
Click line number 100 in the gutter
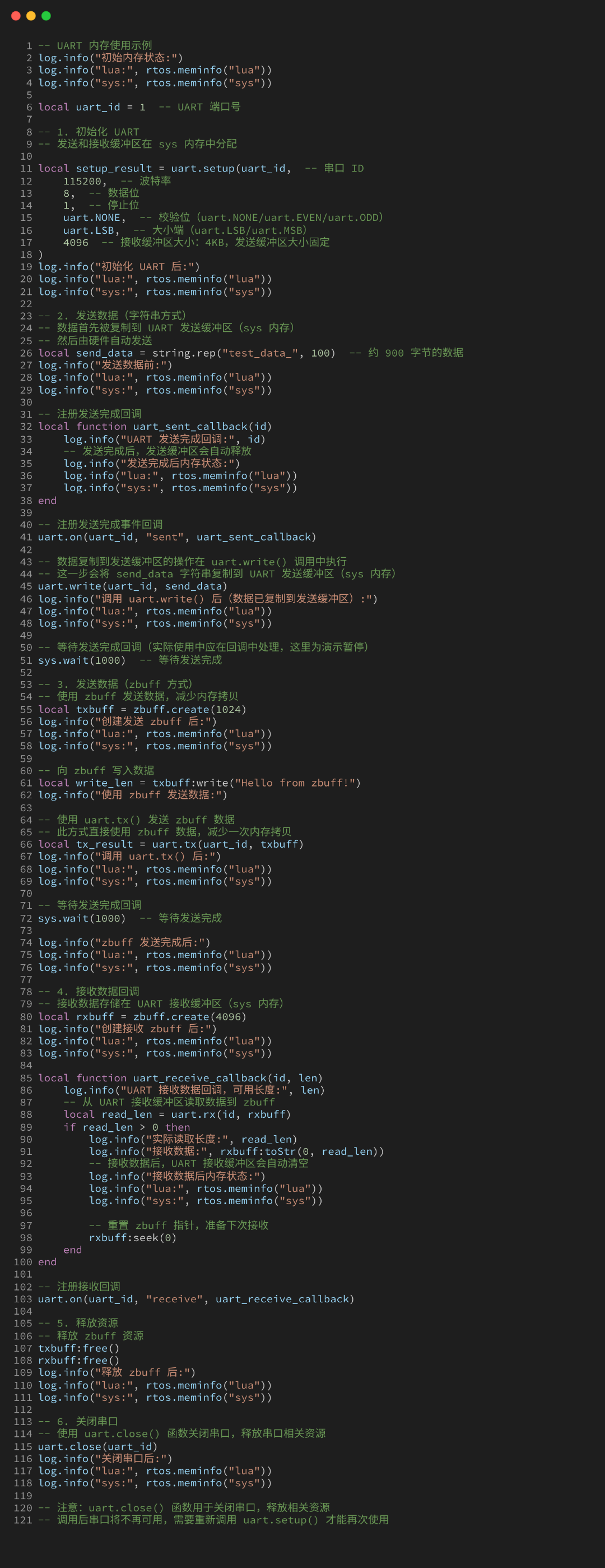tap(23, 1262)
